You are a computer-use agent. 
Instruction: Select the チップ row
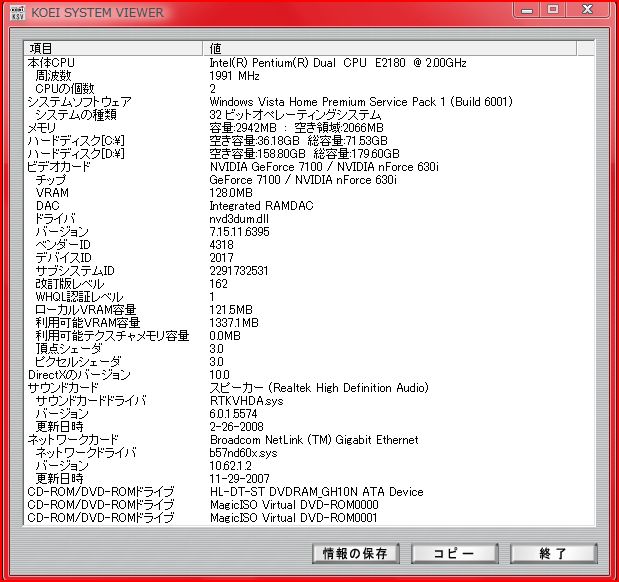(x=51, y=180)
